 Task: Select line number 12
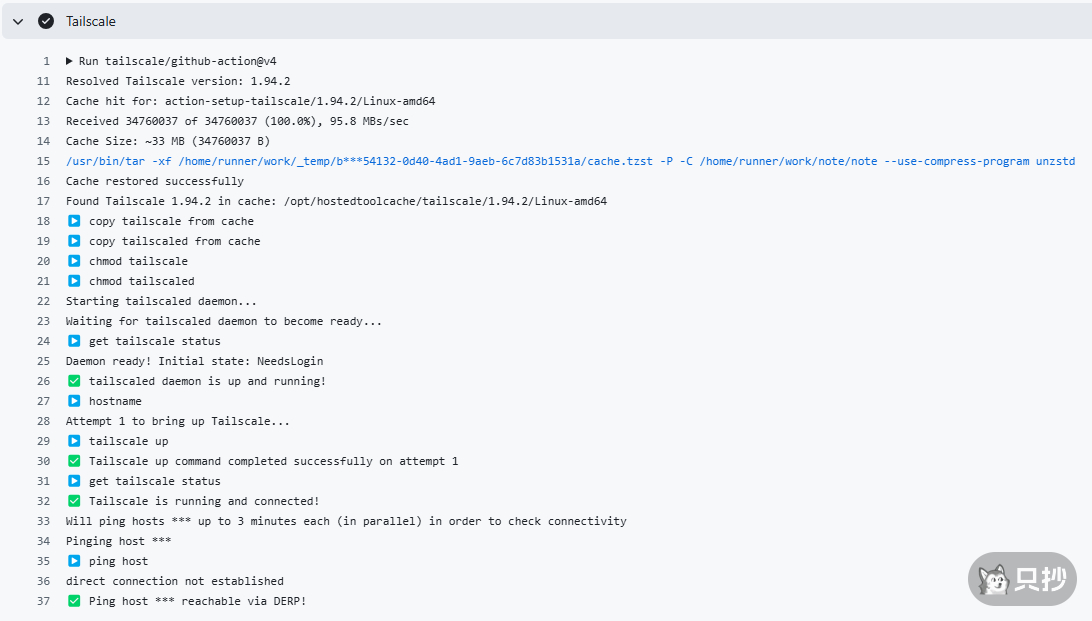point(43,102)
